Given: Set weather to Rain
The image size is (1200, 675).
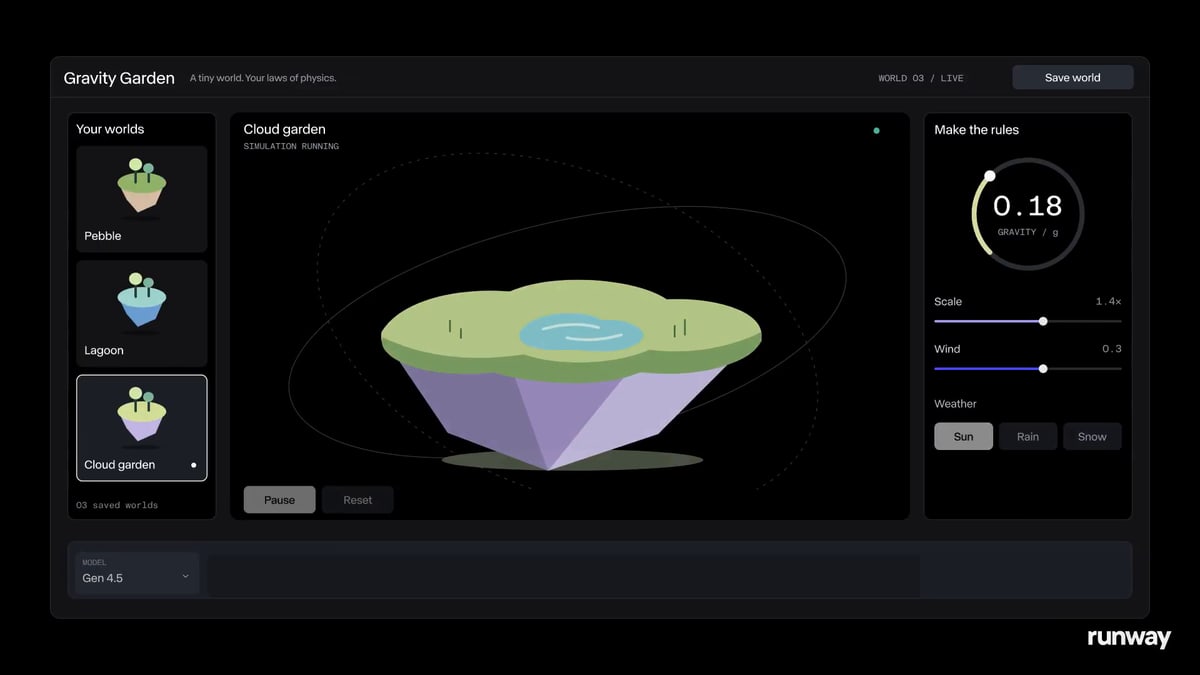Looking at the screenshot, I should [x=1028, y=436].
